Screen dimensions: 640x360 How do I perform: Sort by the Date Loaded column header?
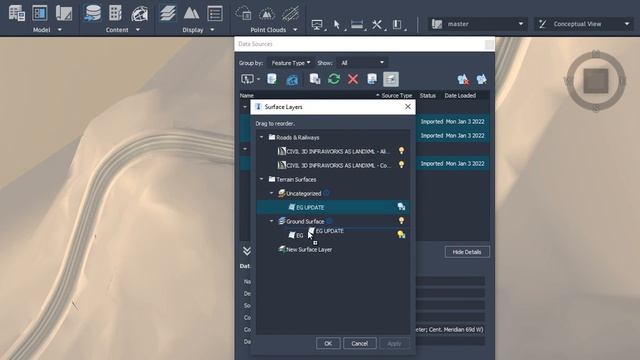(x=460, y=96)
